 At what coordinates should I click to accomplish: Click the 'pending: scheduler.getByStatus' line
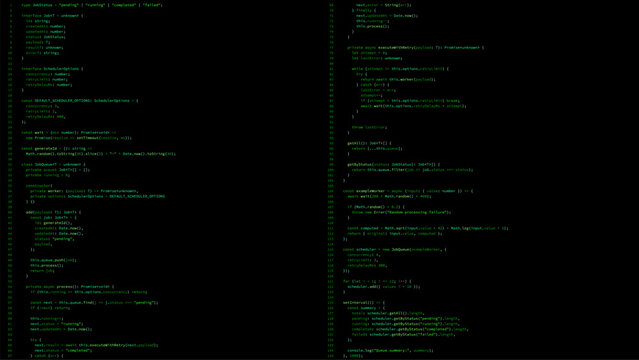(x=406, y=318)
